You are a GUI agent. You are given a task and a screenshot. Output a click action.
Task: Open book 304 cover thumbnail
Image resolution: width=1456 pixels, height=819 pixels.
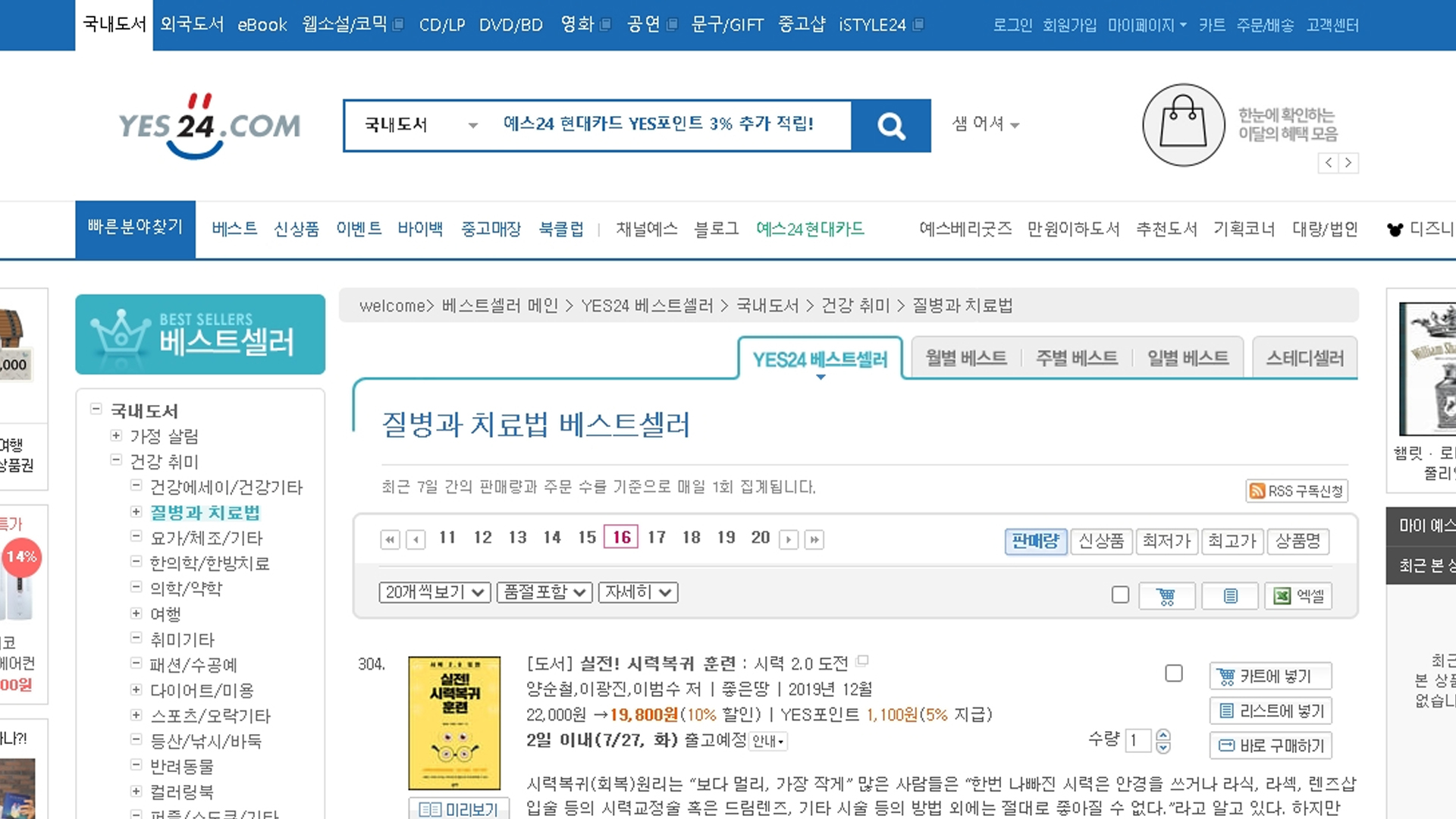[454, 723]
